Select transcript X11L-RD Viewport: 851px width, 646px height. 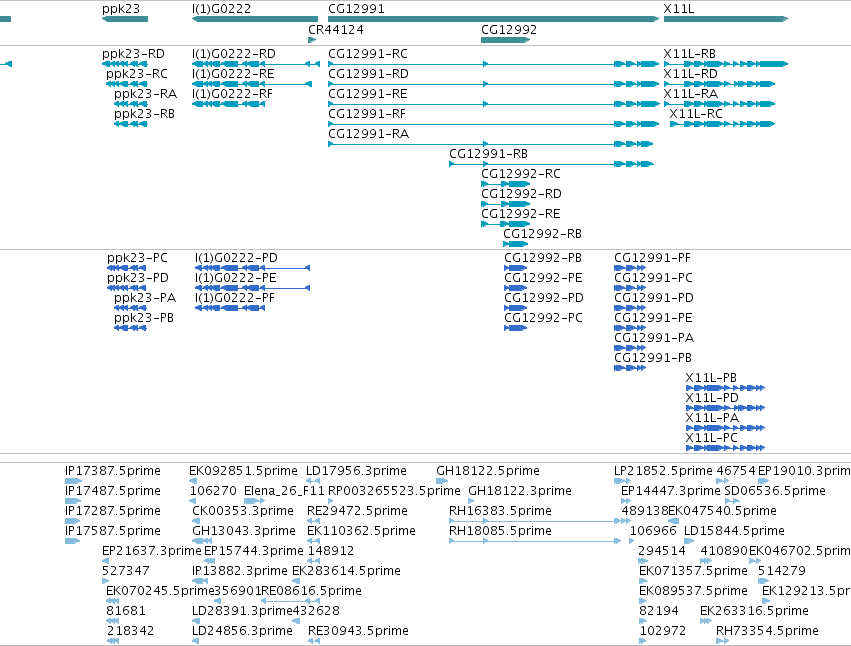tap(720, 84)
